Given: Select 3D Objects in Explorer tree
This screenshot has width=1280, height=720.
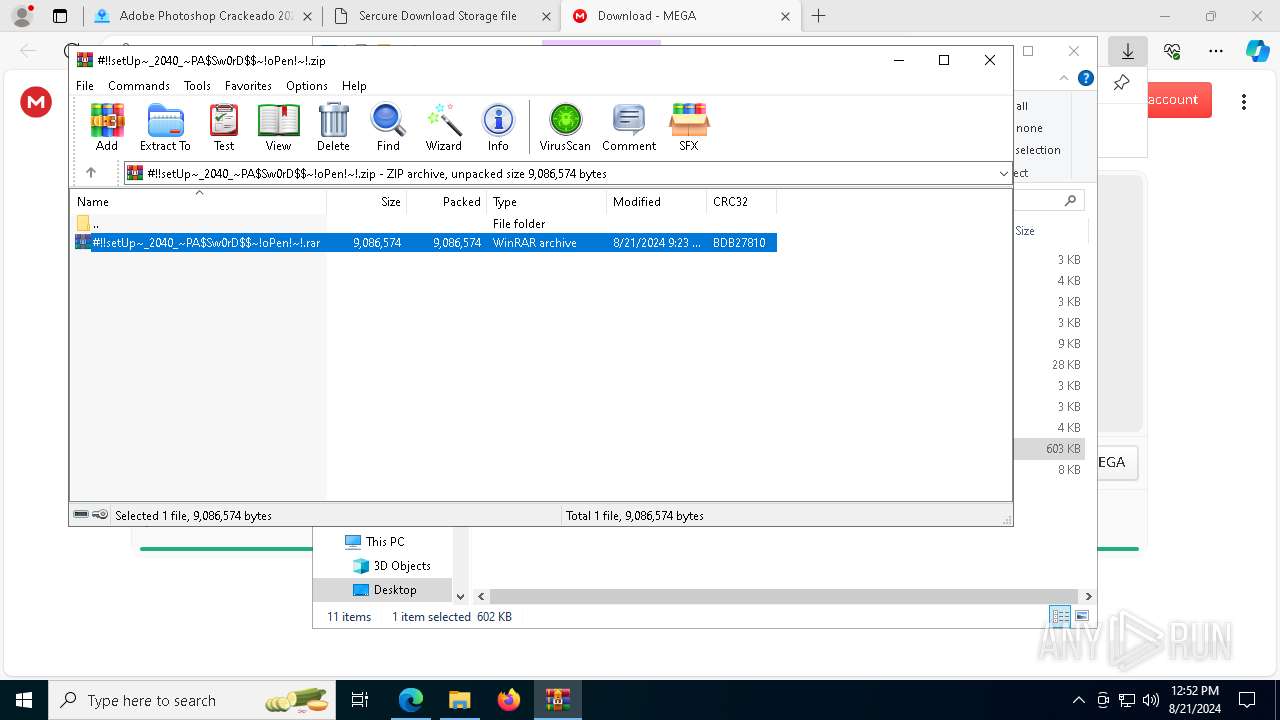Looking at the screenshot, I should (392, 565).
